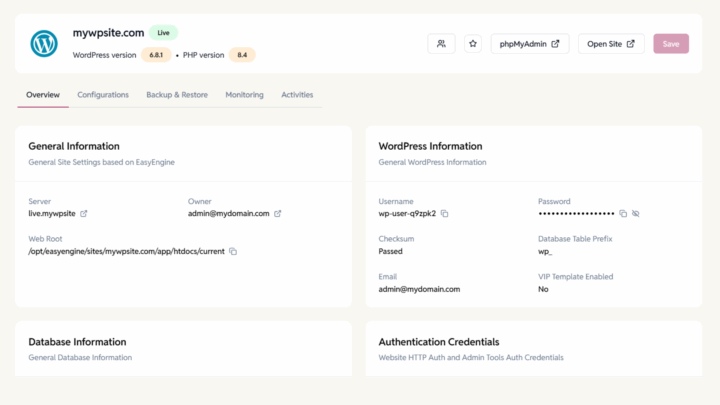This screenshot has width=720, height=405.
Task: Click the WordPress version 6.8.1 badge
Action: tap(156, 55)
